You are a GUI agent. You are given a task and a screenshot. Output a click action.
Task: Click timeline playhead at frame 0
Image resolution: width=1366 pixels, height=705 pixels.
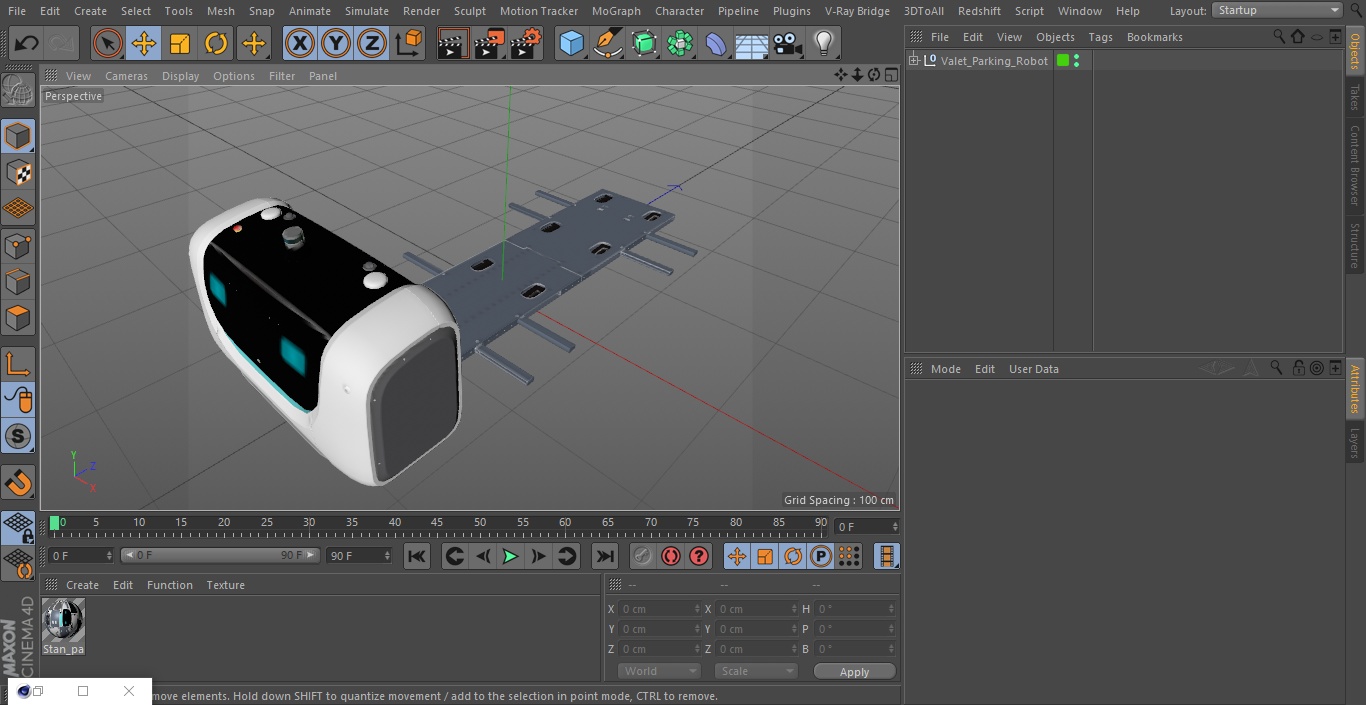(55, 523)
